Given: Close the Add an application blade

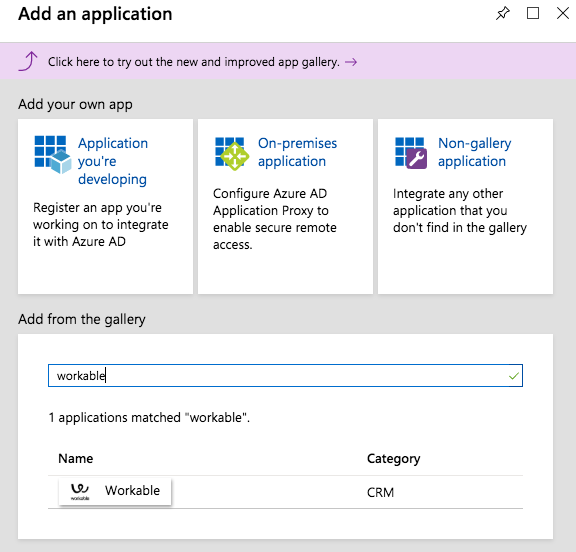Looking at the screenshot, I should click(563, 14).
